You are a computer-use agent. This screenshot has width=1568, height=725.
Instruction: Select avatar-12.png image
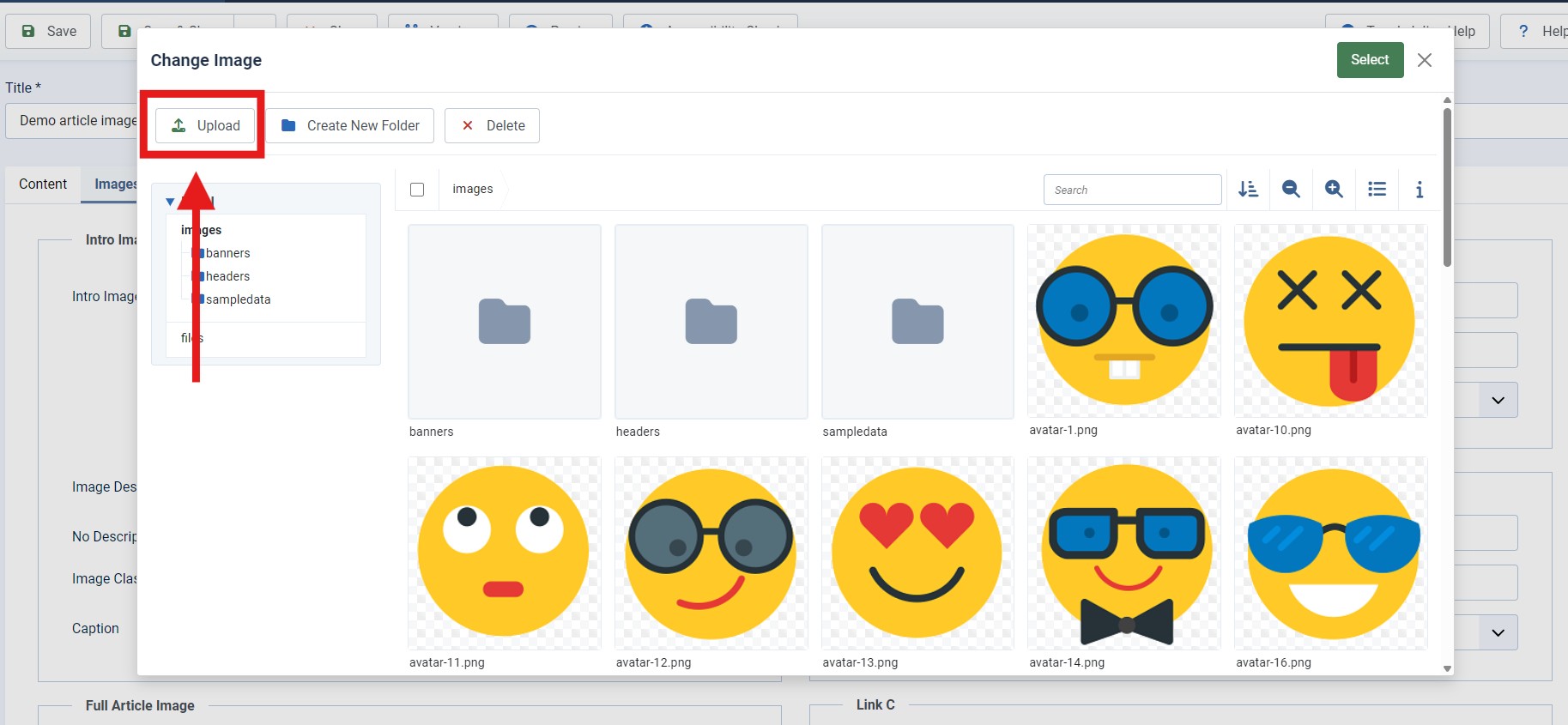(x=711, y=553)
